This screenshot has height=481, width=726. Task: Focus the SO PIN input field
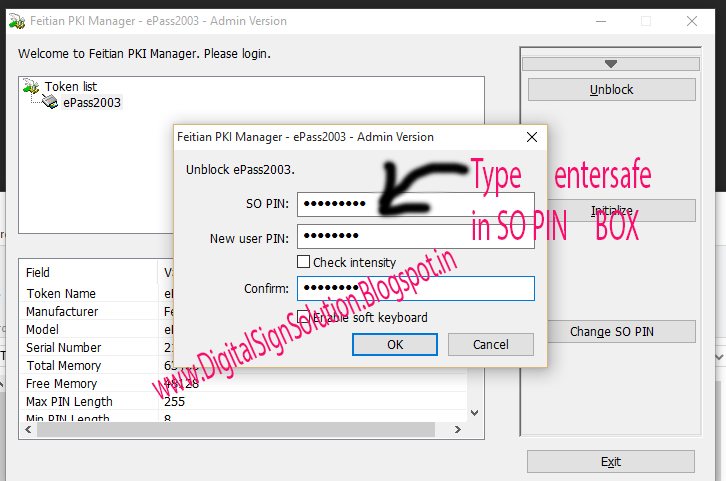(x=416, y=204)
